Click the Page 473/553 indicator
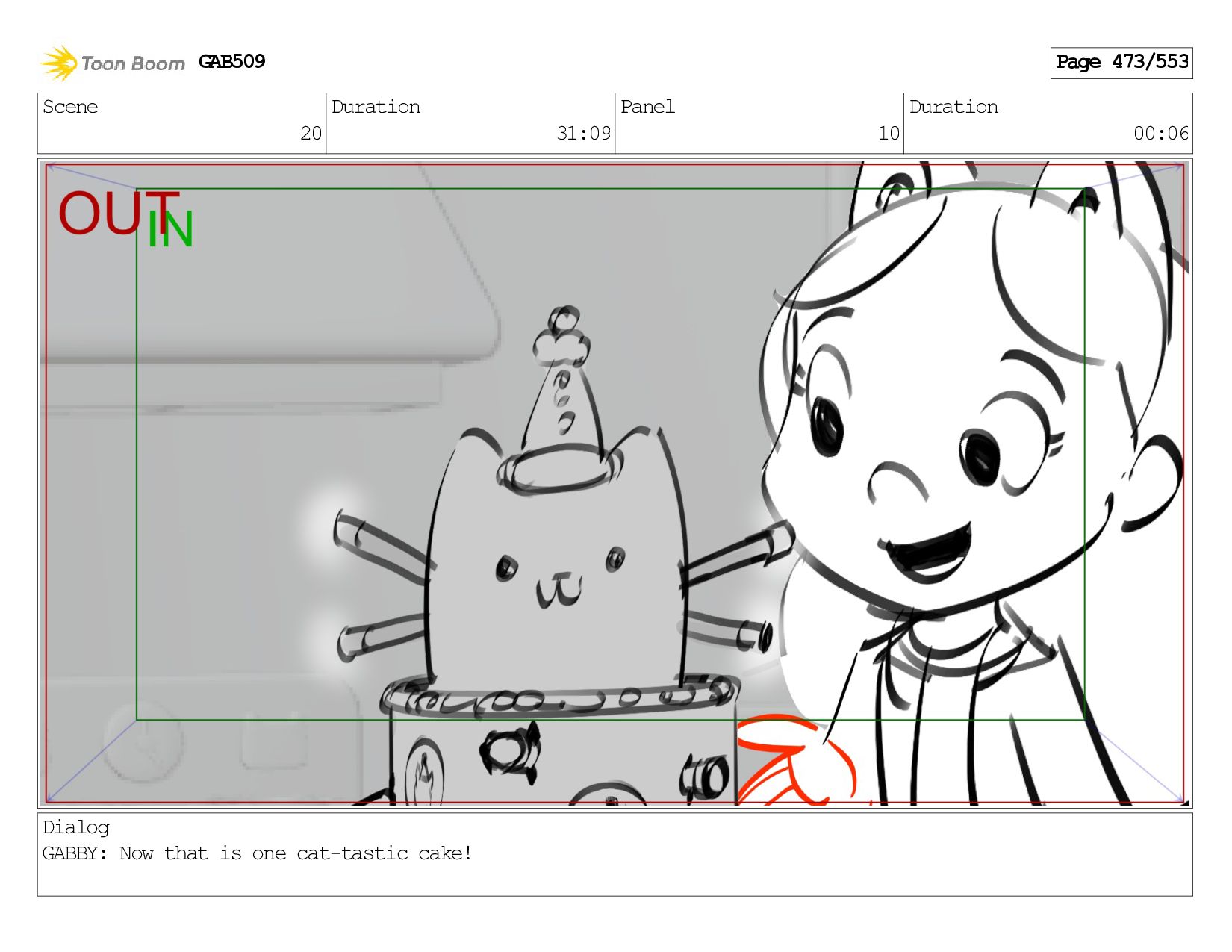Screen dimensions: 1232x952 click(x=1121, y=63)
